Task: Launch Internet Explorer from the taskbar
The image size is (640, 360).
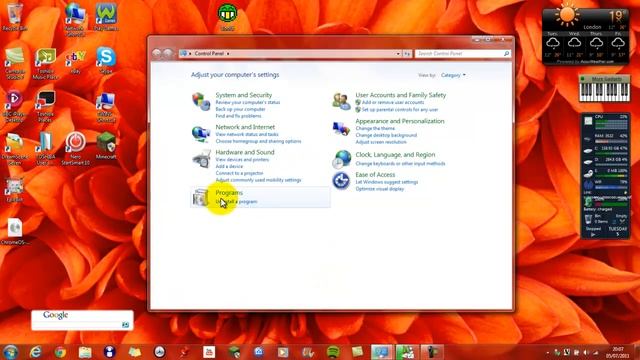Action: (x=36, y=352)
